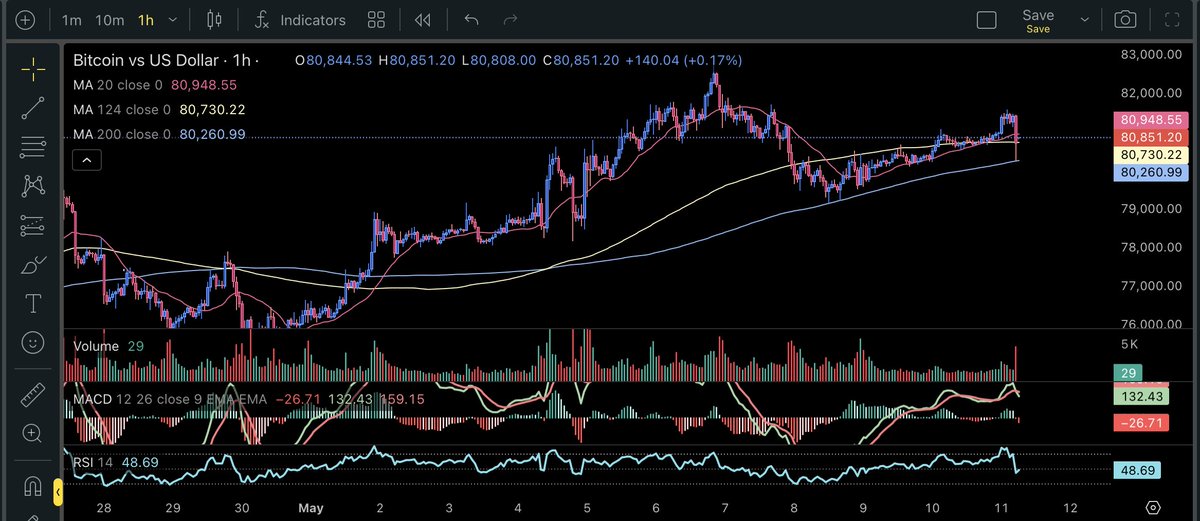Undo the last chart action
The image size is (1200, 521).
point(472,20)
